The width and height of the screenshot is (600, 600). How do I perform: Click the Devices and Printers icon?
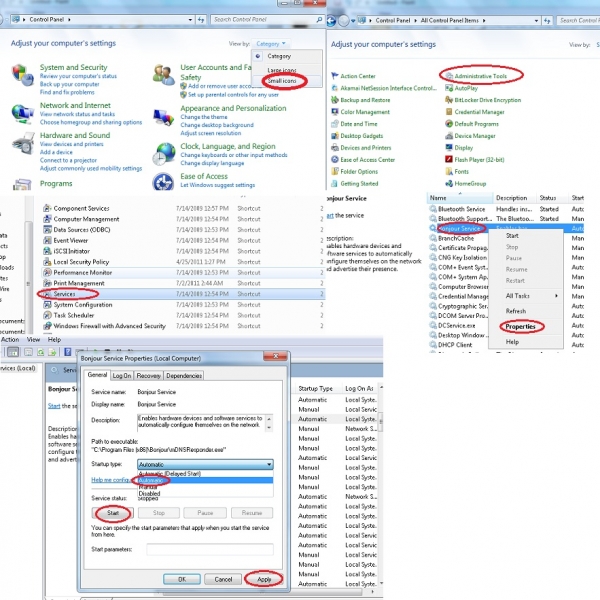click(335, 147)
